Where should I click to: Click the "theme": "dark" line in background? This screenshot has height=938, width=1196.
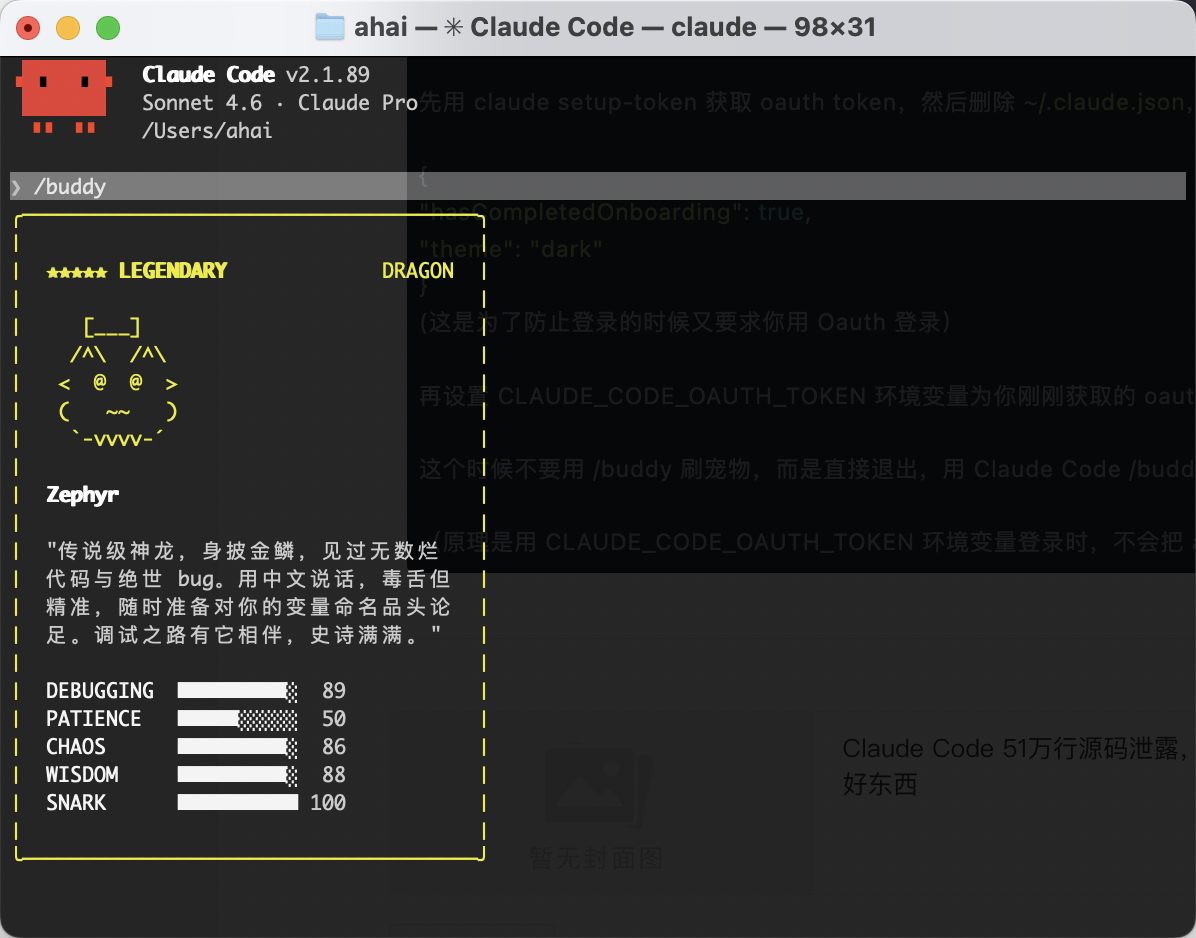(x=510, y=249)
